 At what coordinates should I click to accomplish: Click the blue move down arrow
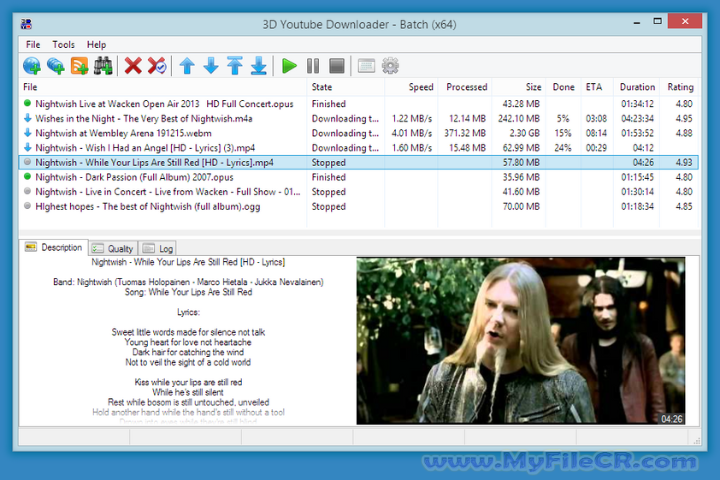(x=211, y=66)
